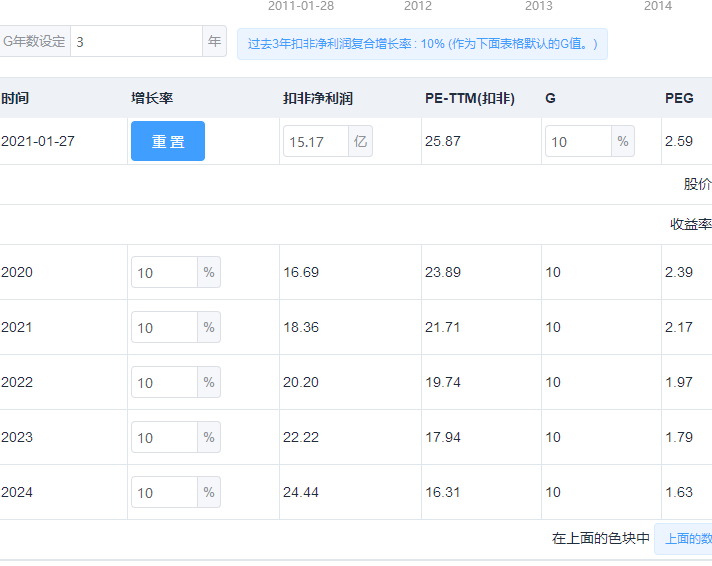Jump to 2013 on the timeline axis
This screenshot has width=712, height=566.
538,6
